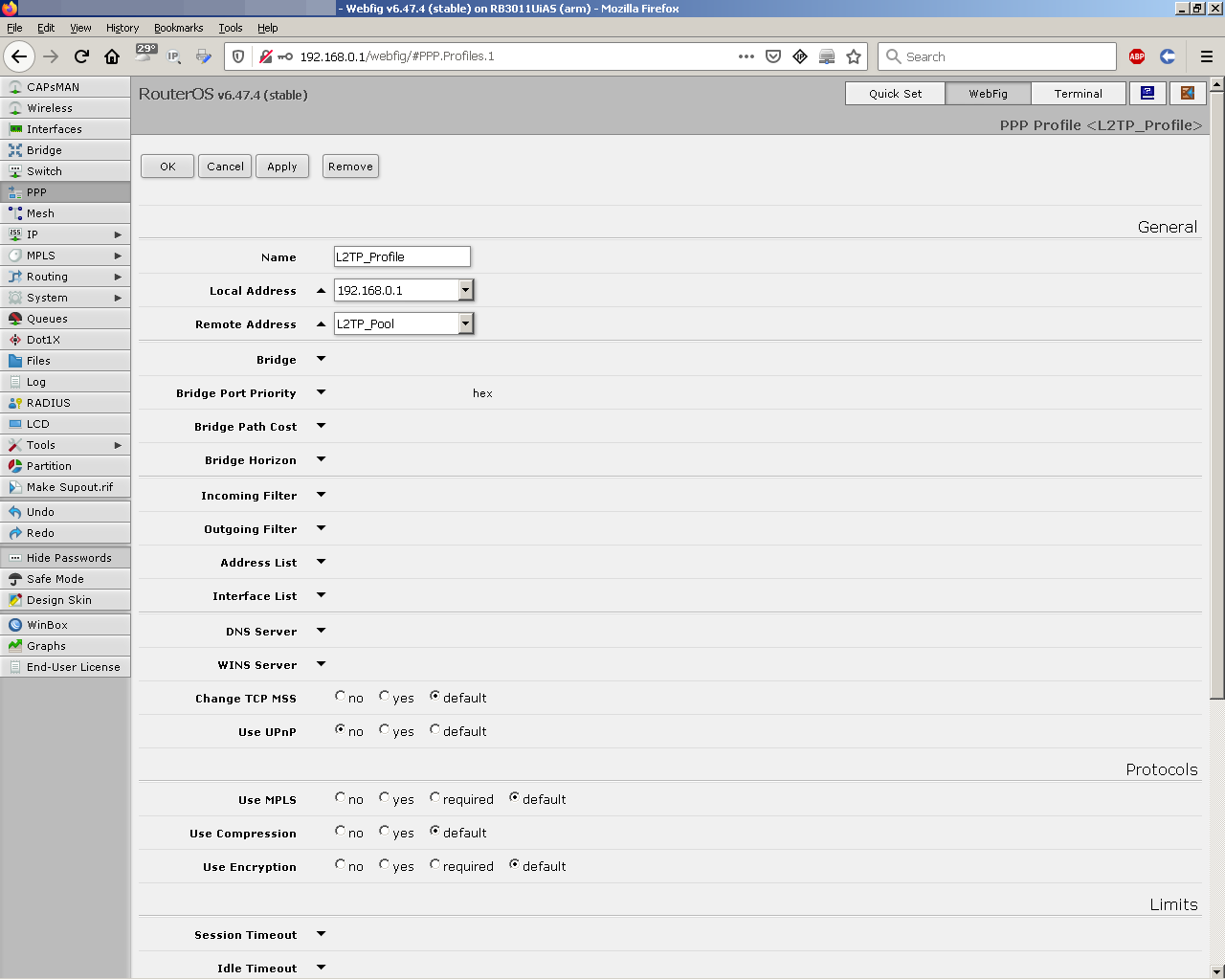Open the Partition section
Image resolution: width=1225 pixels, height=980 pixels.
click(x=65, y=466)
